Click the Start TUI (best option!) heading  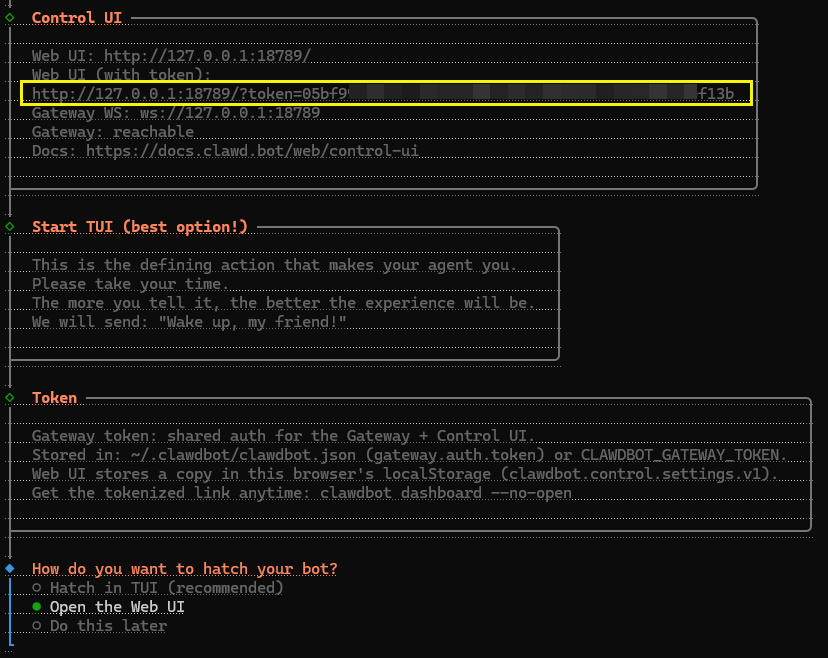pos(139,227)
